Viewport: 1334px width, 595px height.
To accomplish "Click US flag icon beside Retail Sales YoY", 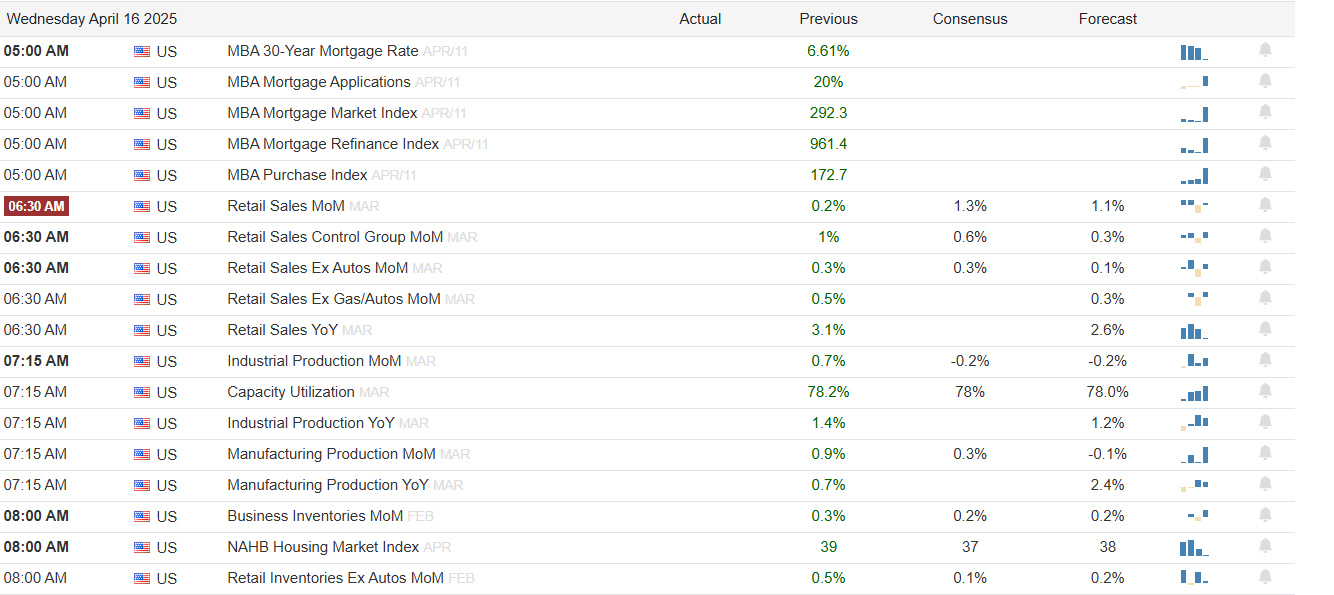I will tap(142, 330).
